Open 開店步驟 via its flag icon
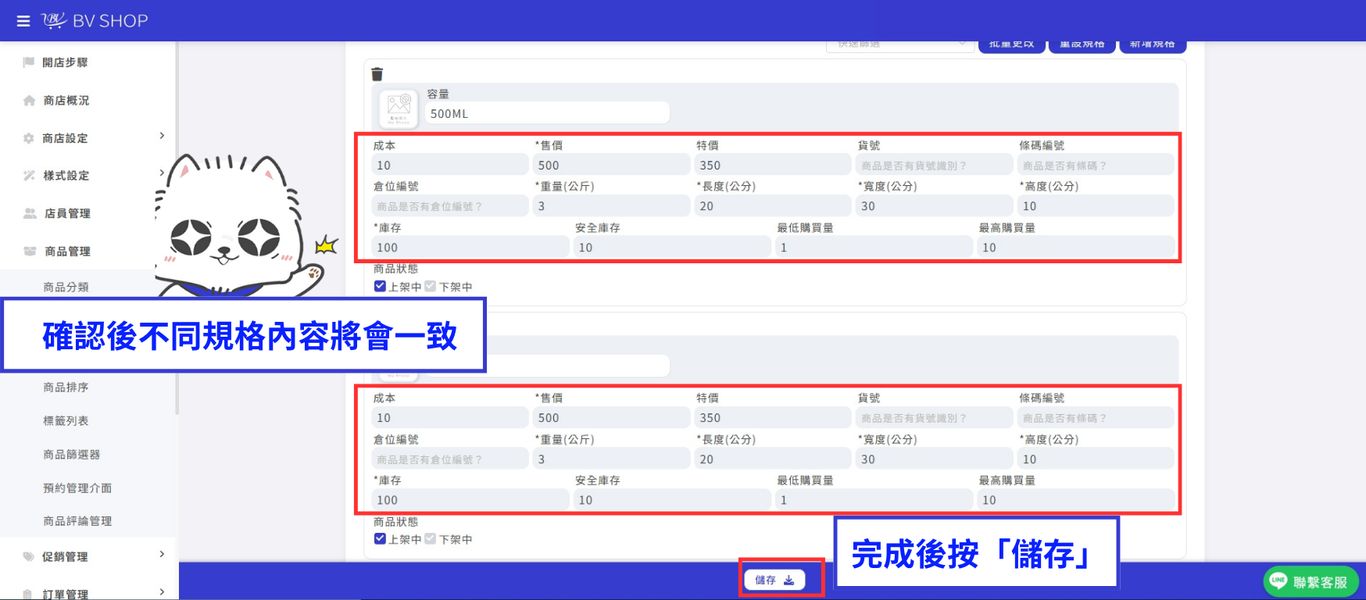The image size is (1366, 600). (x=28, y=62)
